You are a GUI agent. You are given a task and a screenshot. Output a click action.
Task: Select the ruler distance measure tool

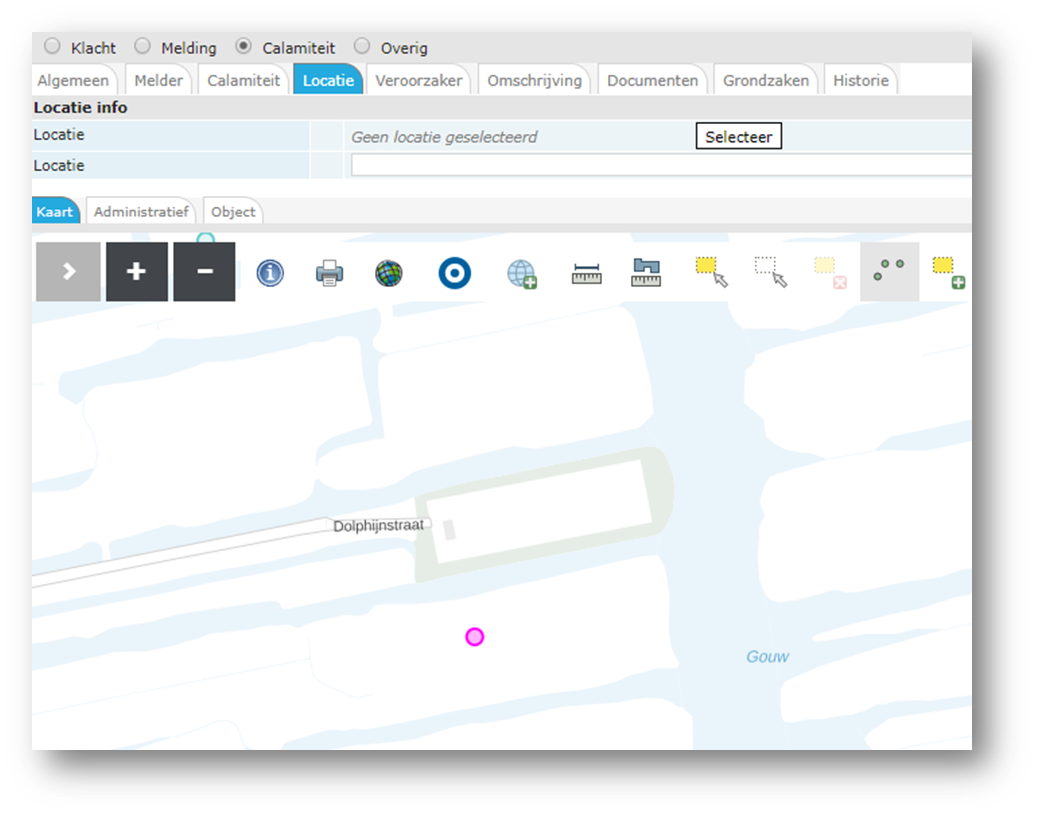pyautogui.click(x=586, y=273)
